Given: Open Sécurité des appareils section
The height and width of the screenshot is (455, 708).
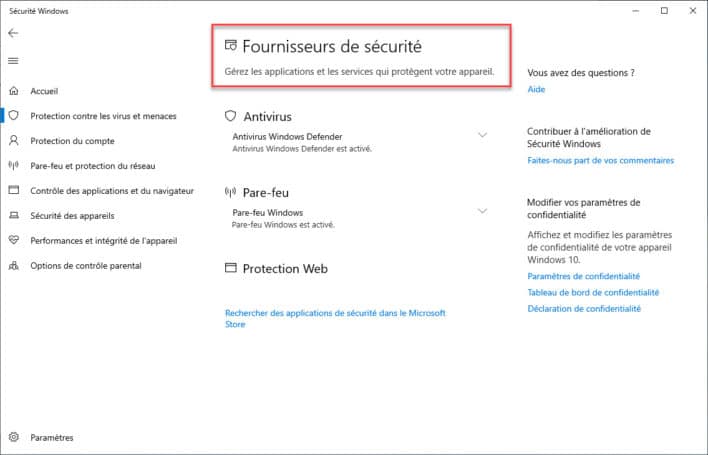Looking at the screenshot, I should coord(72,216).
